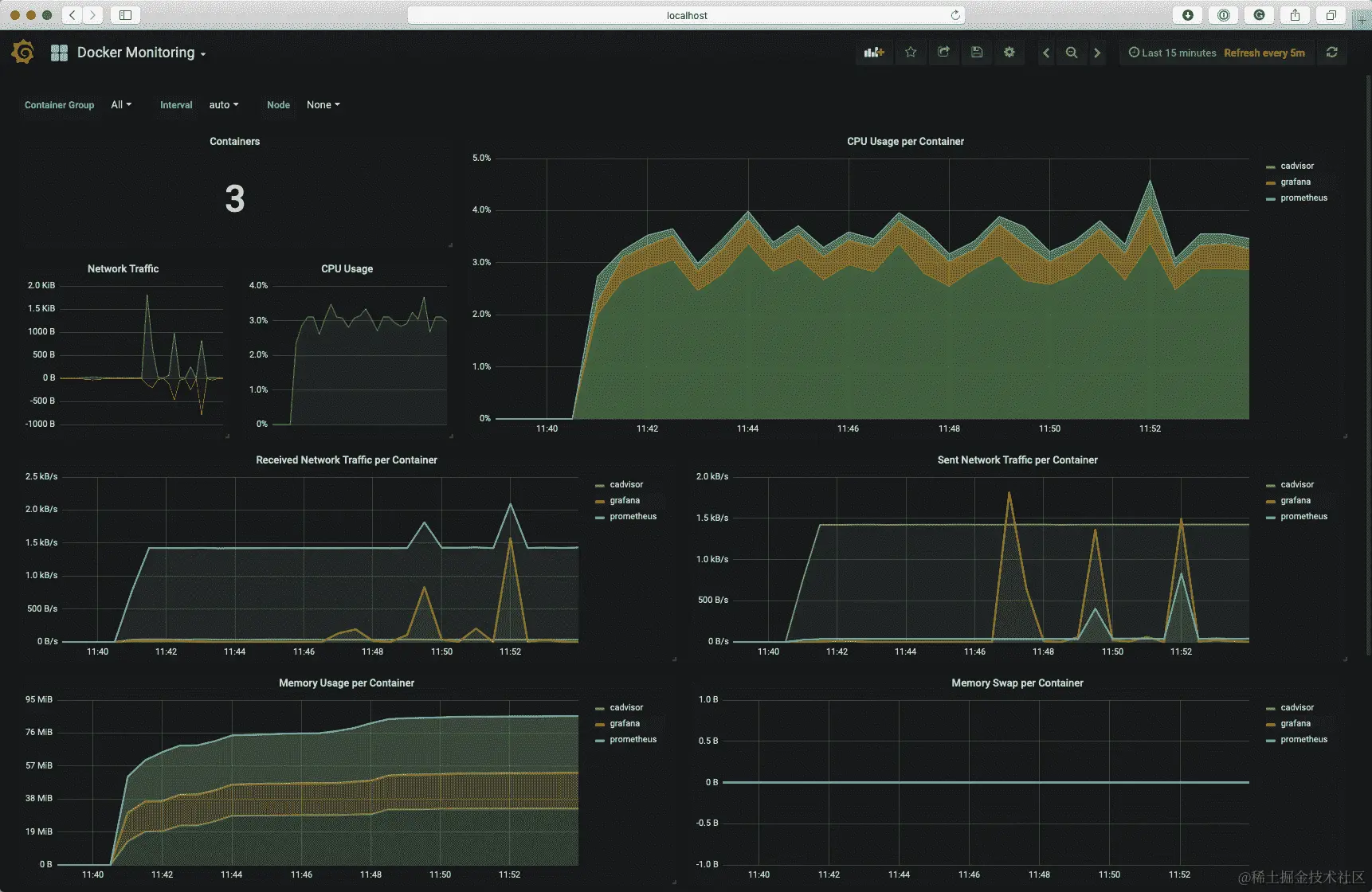Toggle prometheus in Memory Usage legend
This screenshot has height=892, width=1372.
[633, 739]
